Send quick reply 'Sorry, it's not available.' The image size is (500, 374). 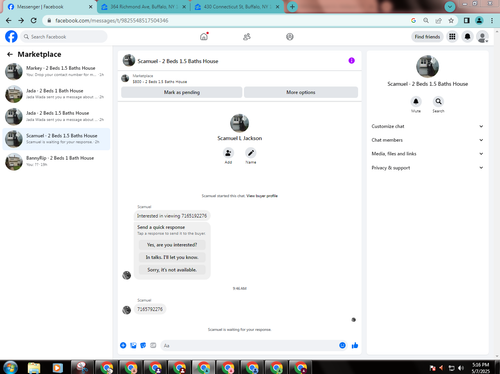(172, 270)
